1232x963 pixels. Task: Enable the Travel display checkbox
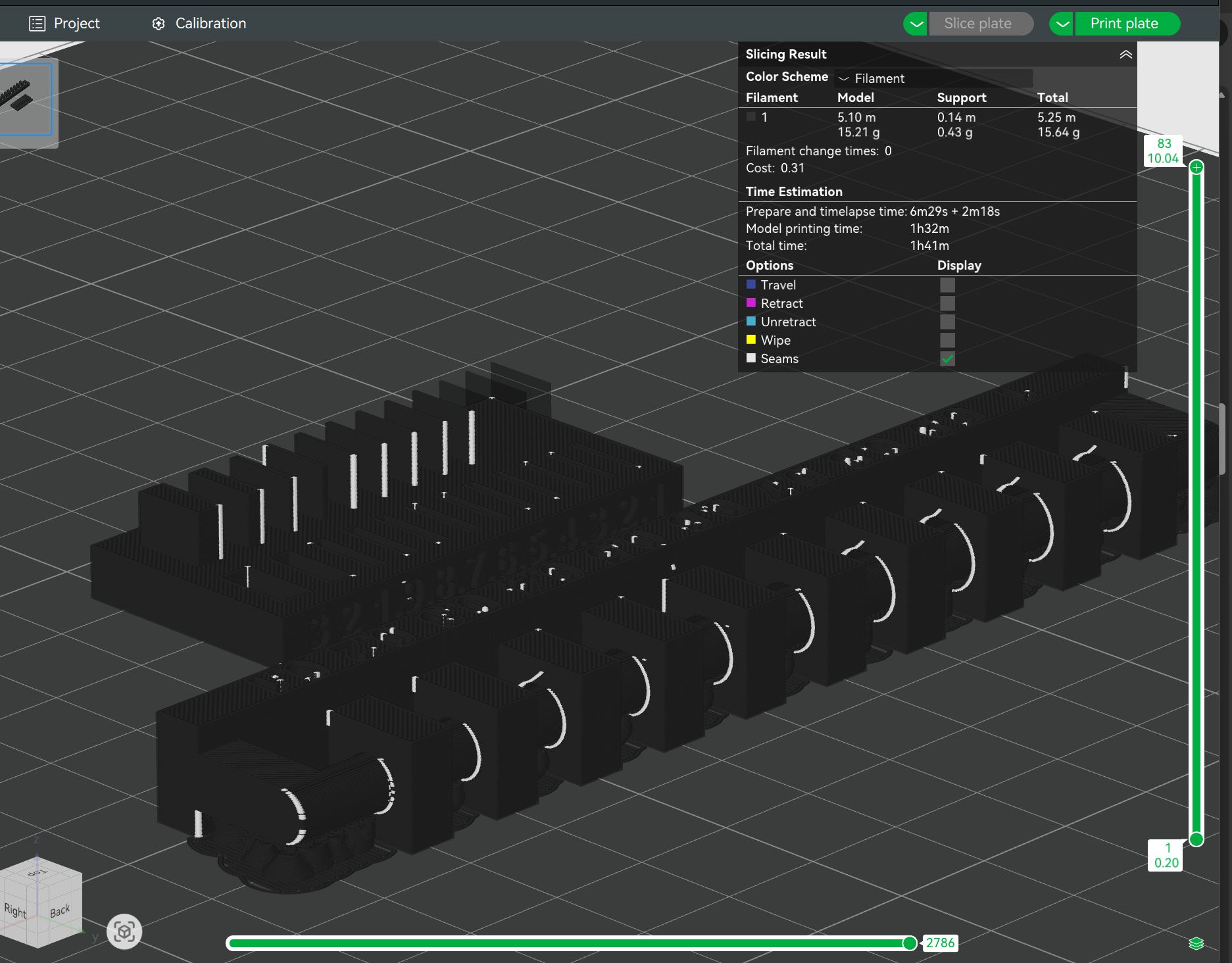[x=947, y=284]
